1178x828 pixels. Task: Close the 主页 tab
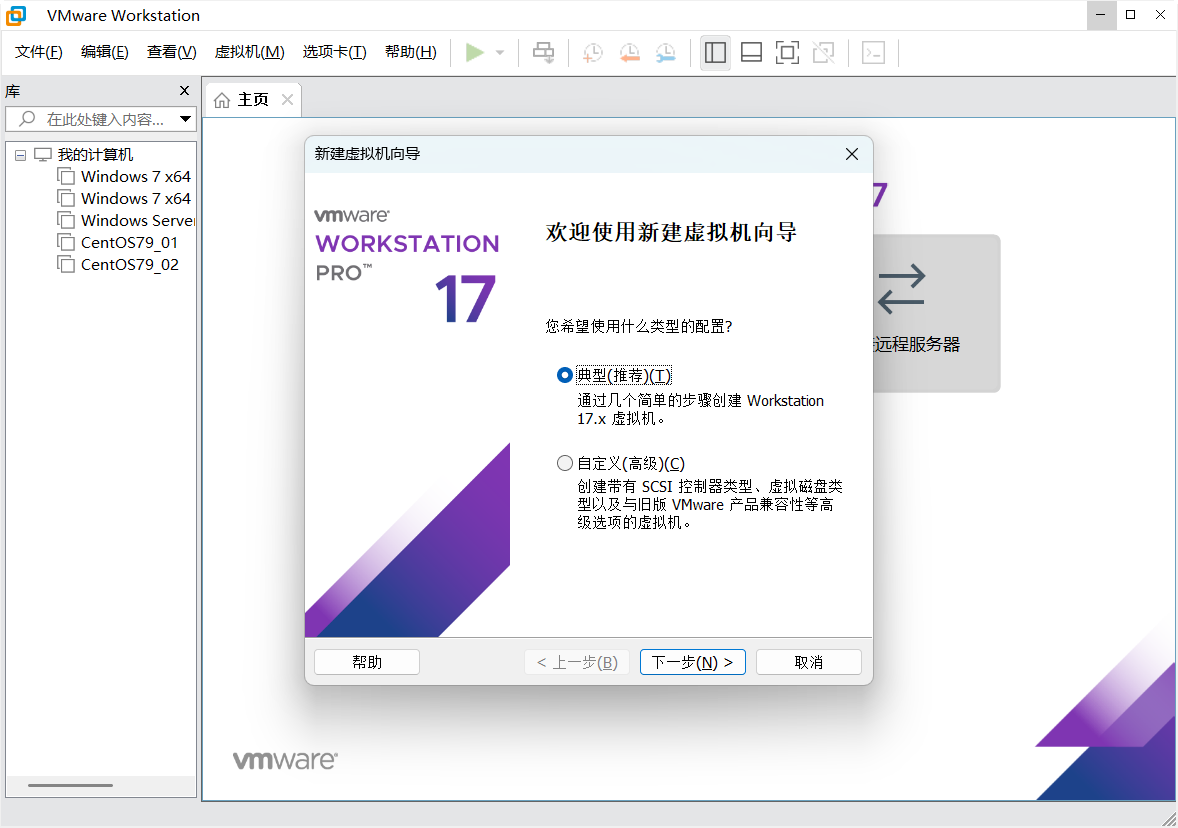coord(287,99)
